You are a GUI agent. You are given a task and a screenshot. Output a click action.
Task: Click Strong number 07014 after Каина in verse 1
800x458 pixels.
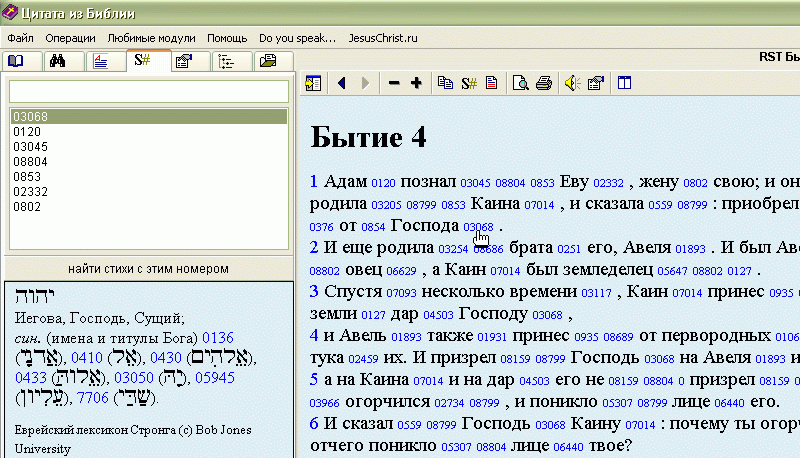click(x=538, y=205)
